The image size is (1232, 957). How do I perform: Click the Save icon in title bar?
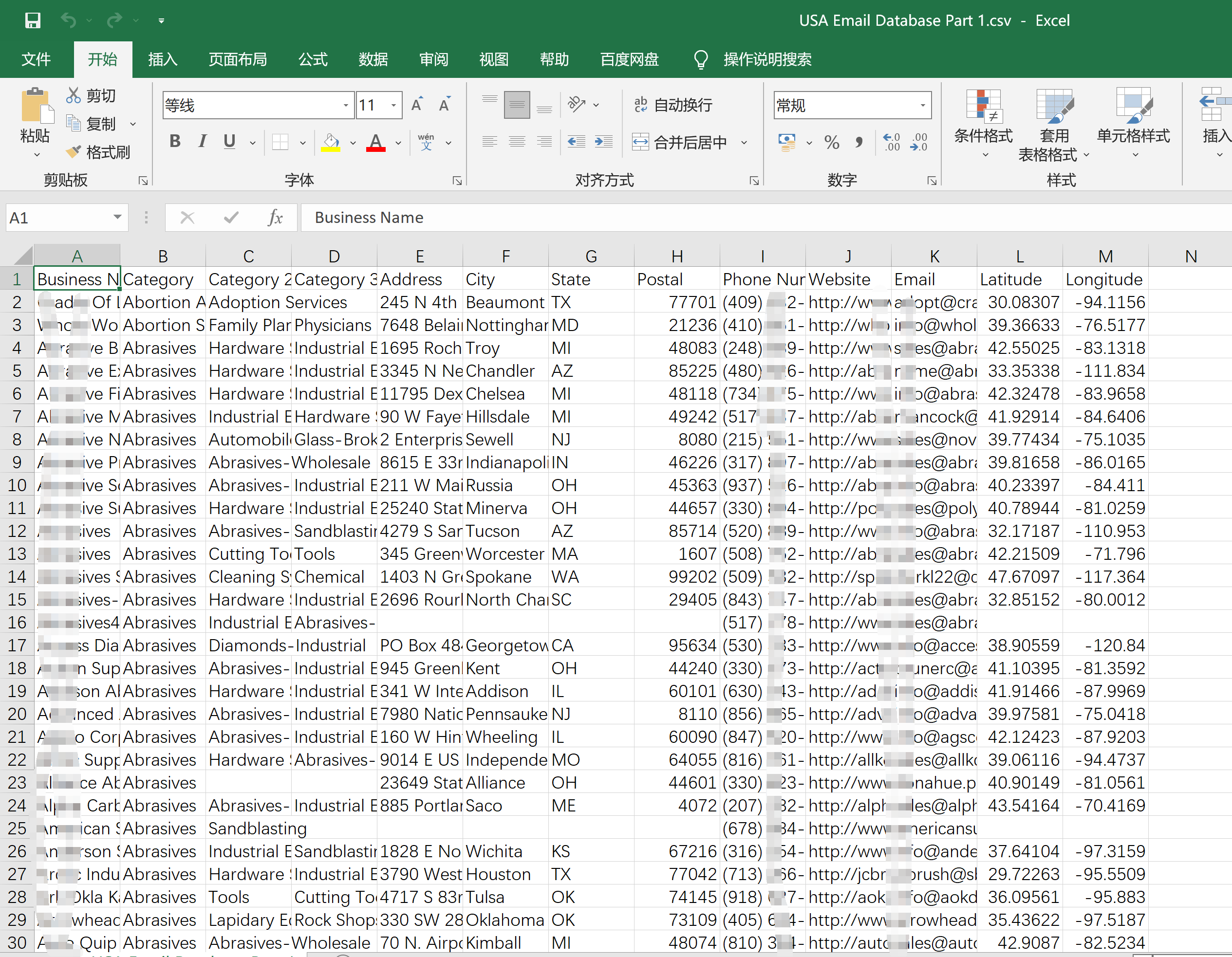point(33,21)
